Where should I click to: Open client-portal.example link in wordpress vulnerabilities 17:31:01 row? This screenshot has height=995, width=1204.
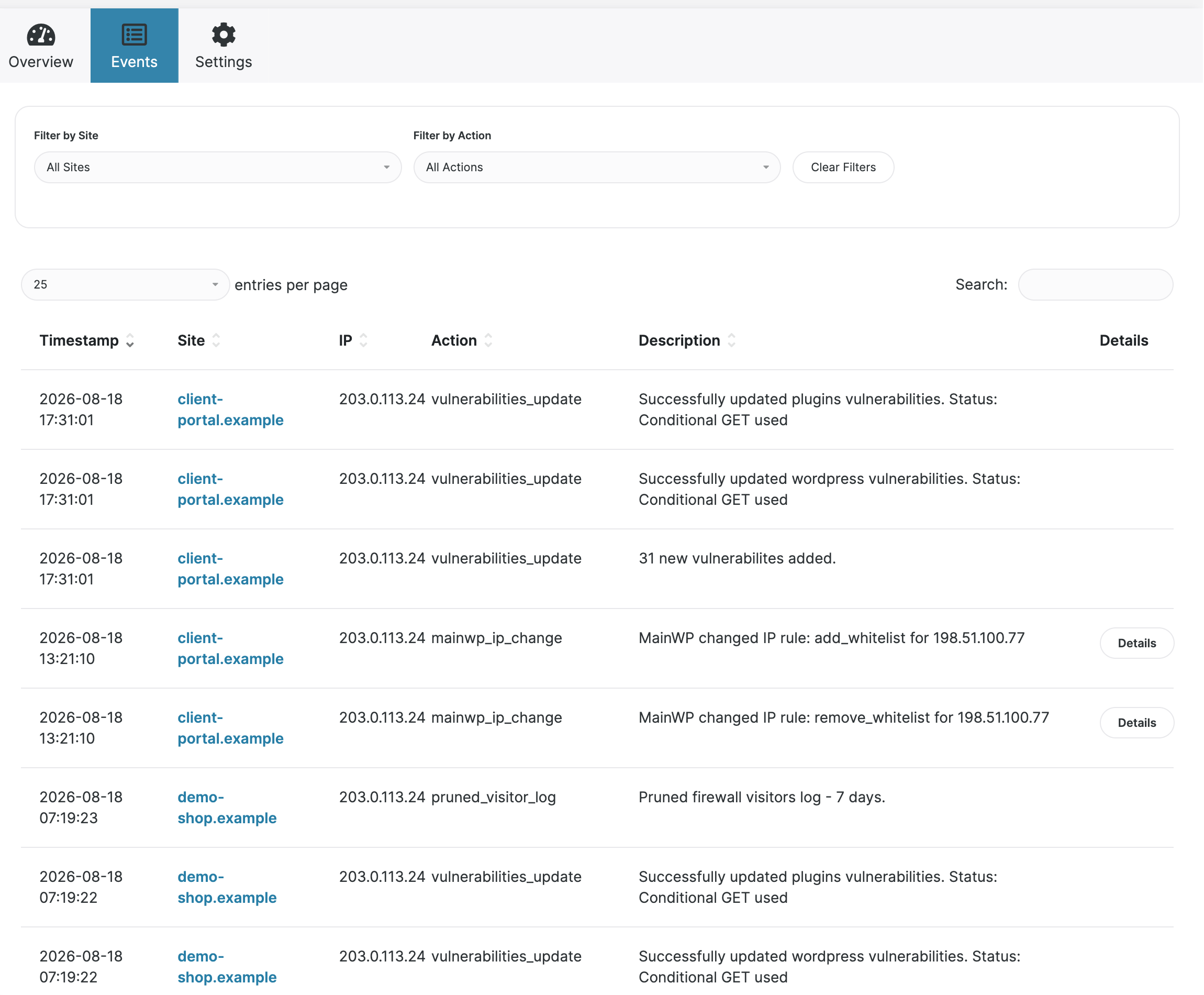[230, 490]
